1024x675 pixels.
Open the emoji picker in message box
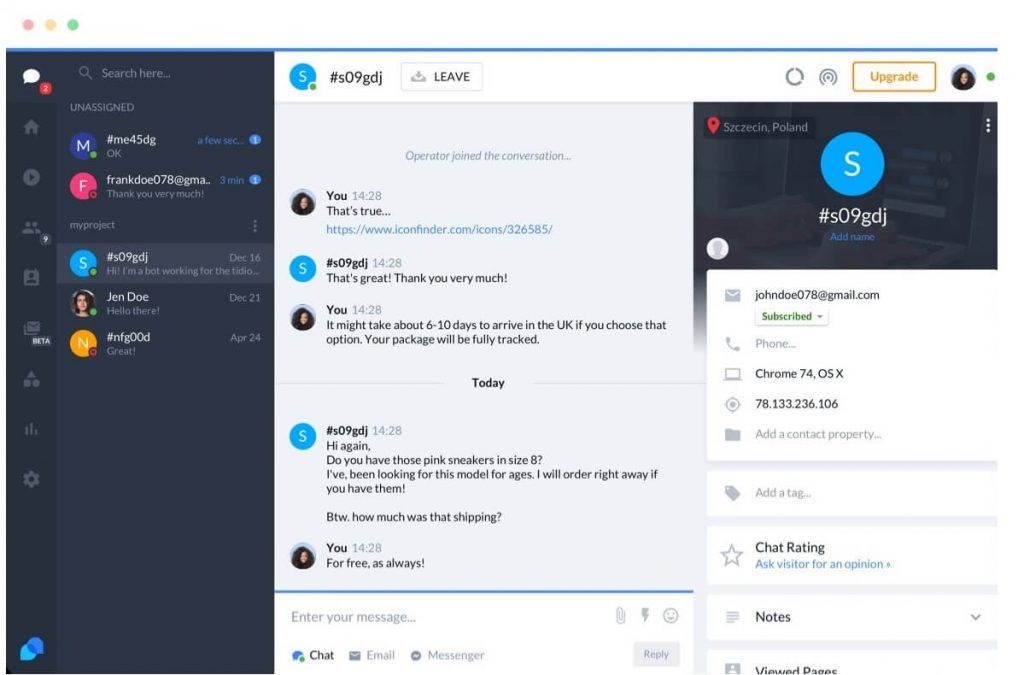[x=670, y=616]
